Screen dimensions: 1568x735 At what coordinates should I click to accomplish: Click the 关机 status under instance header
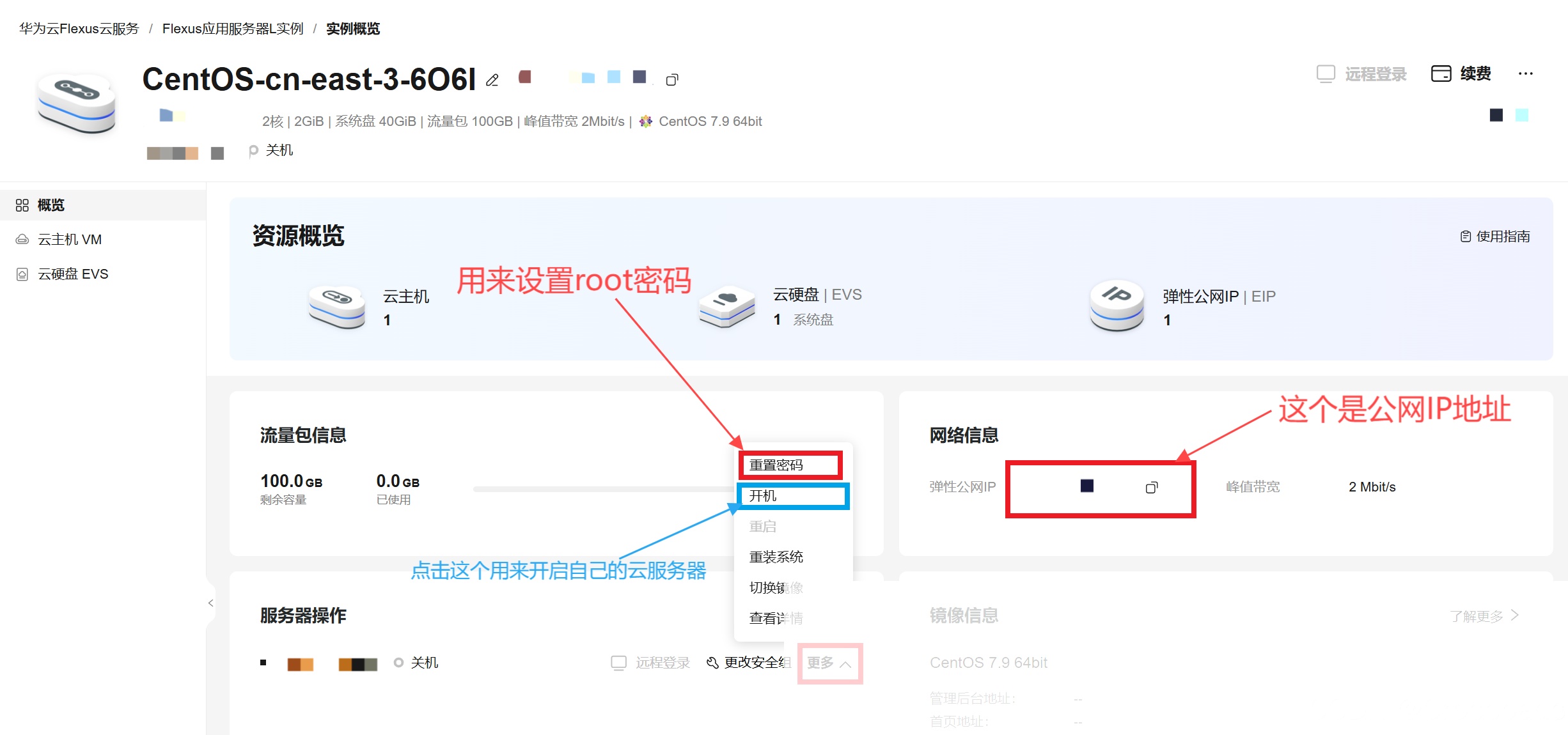coord(279,150)
